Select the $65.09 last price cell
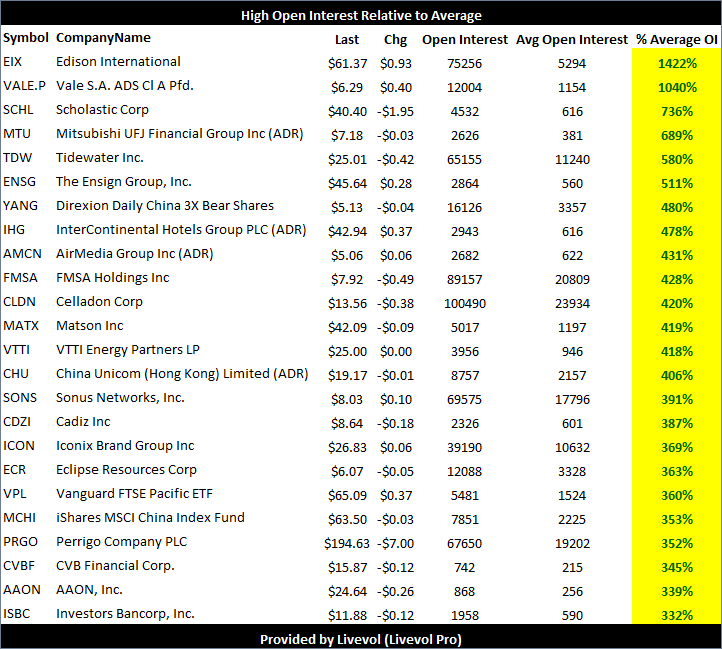722x649 pixels. (347, 495)
